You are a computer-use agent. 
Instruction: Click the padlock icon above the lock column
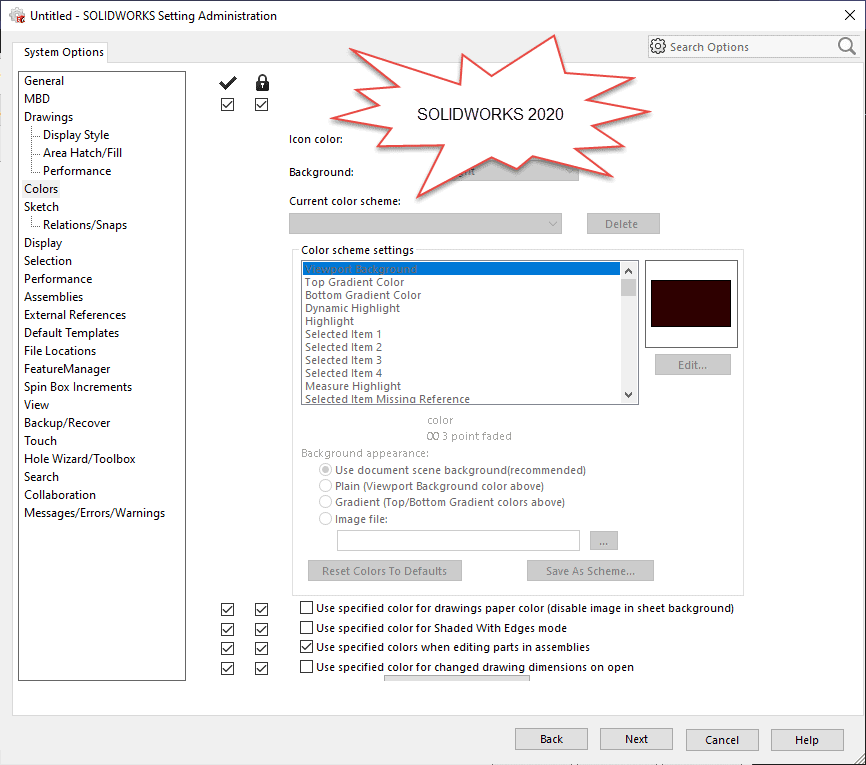[x=262, y=83]
